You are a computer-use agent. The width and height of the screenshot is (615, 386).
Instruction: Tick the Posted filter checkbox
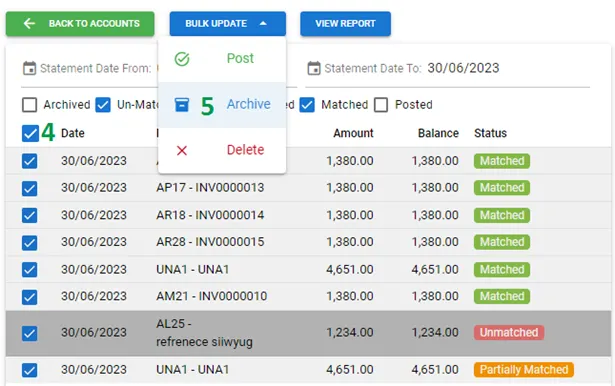[381, 105]
